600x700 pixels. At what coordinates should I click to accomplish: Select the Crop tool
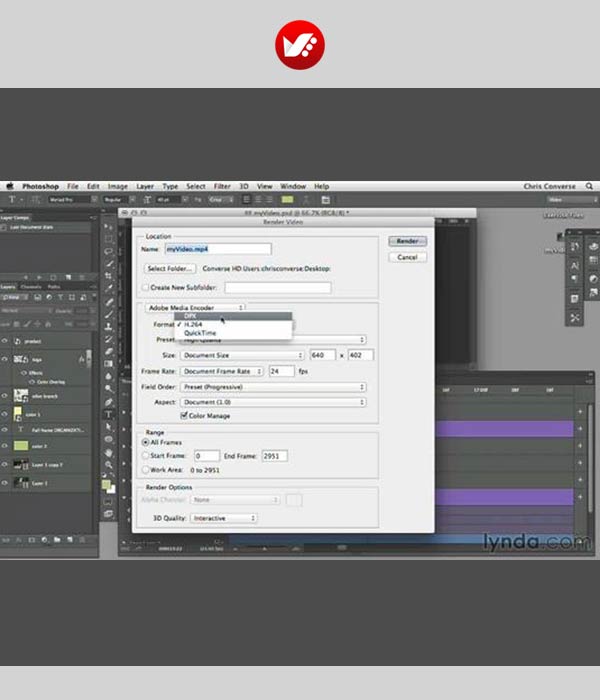(108, 276)
